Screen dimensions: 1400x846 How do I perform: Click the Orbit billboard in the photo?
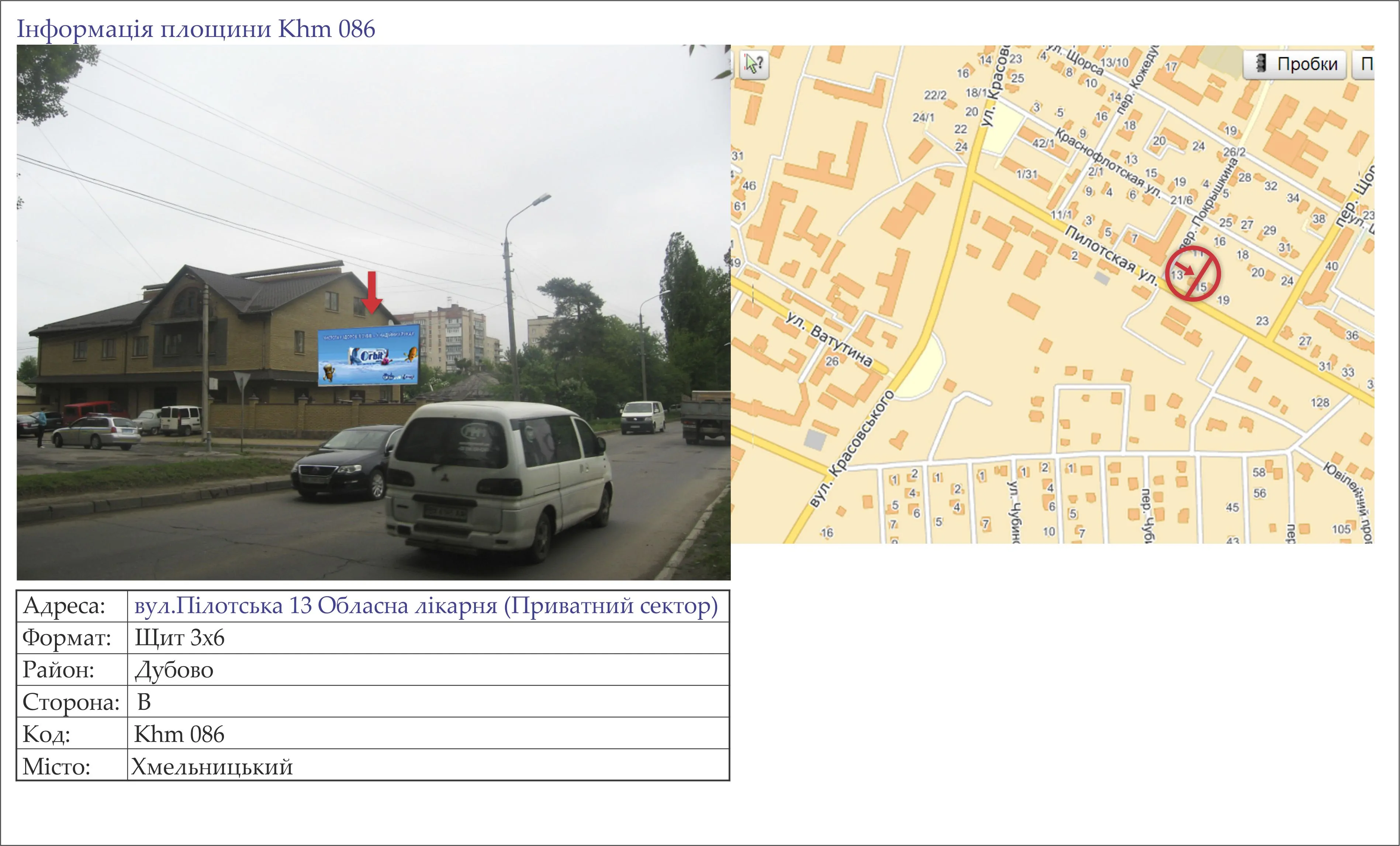pyautogui.click(x=368, y=355)
